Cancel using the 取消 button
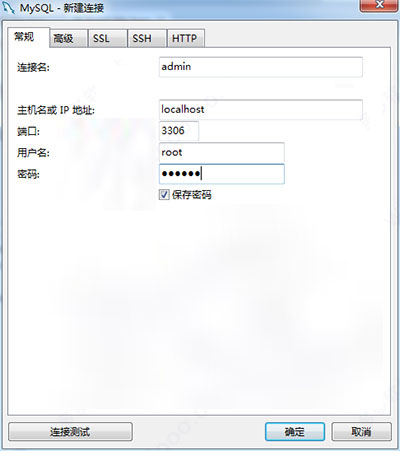400x451 pixels. [361, 432]
